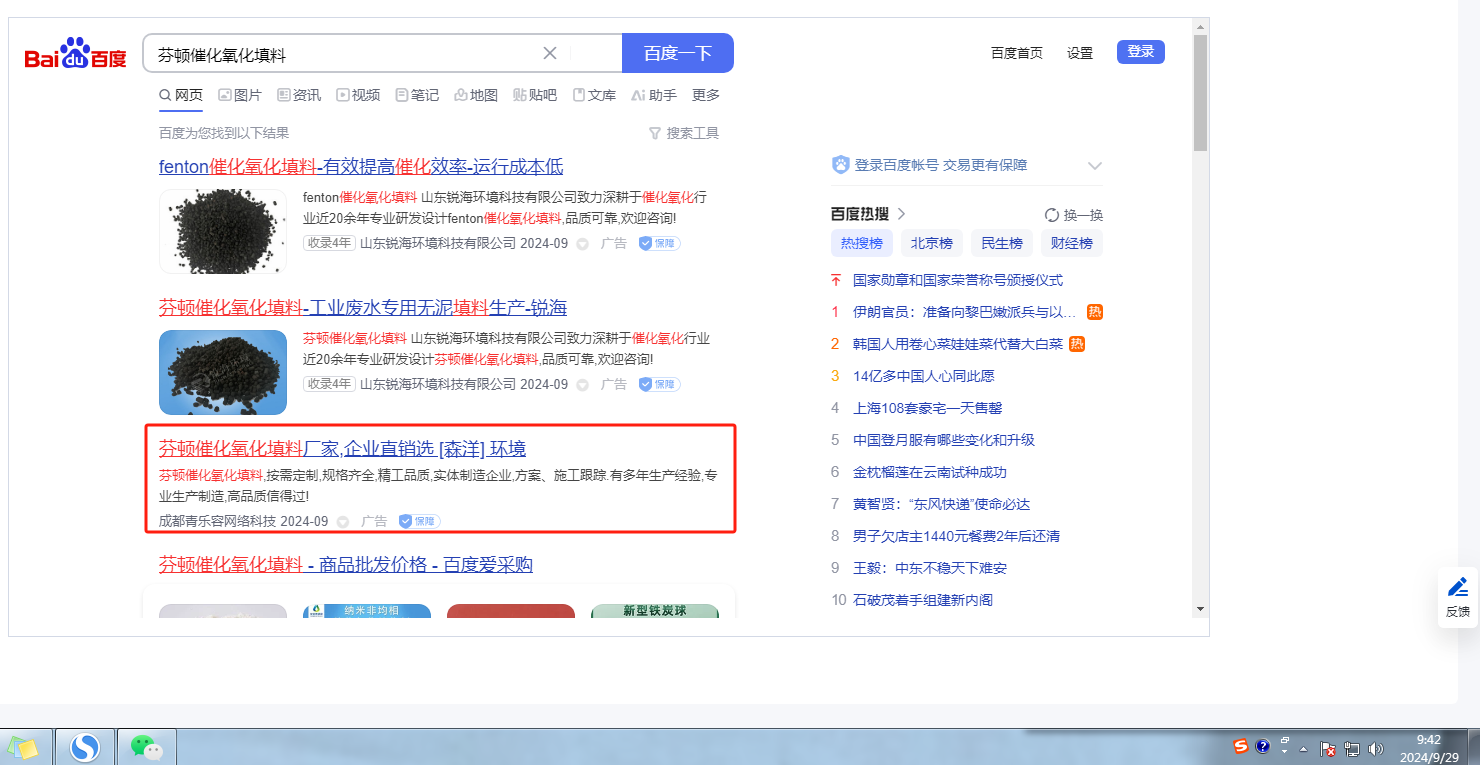This screenshot has width=1480, height=765.
Task: Click the 保障 shield badge on first result
Action: (659, 243)
